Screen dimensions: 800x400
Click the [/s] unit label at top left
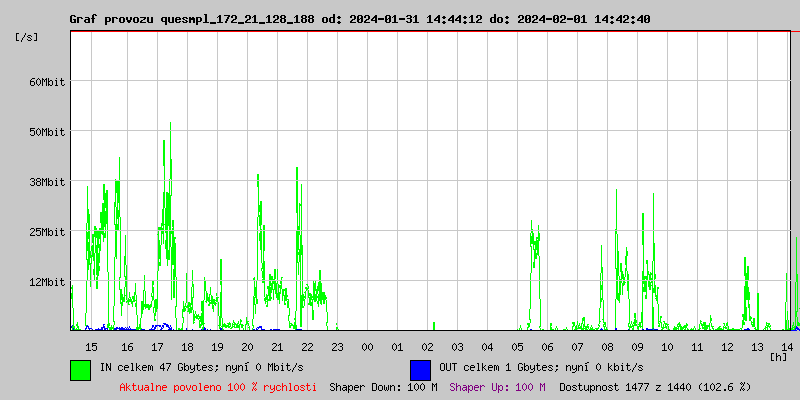click(x=27, y=36)
